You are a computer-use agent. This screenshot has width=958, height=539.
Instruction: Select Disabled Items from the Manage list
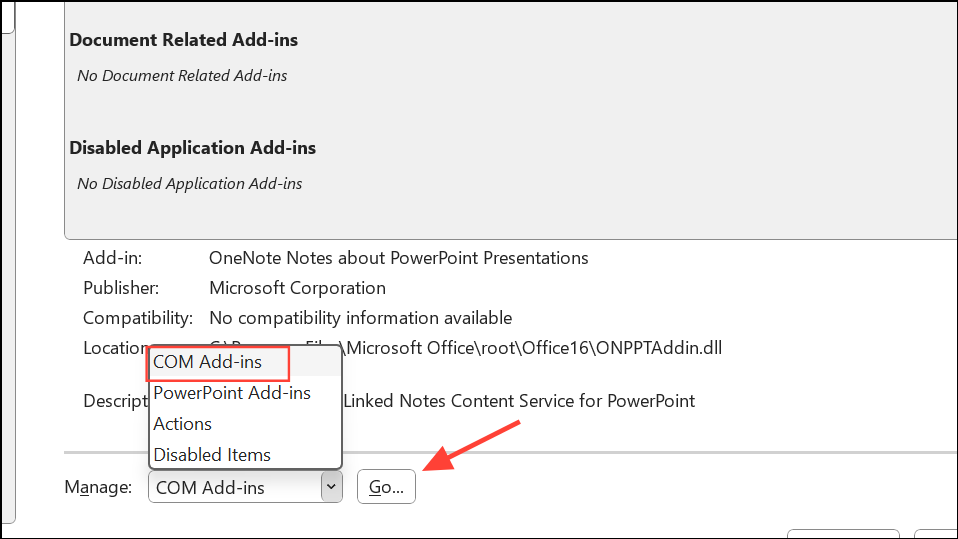[x=212, y=455]
